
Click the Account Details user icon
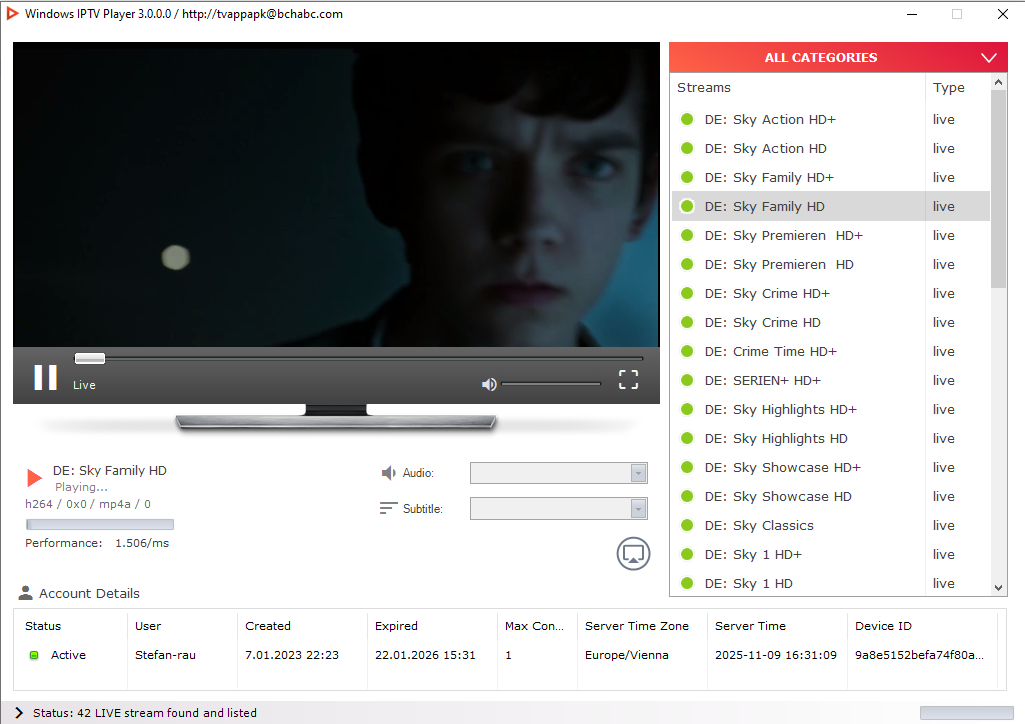coord(26,593)
